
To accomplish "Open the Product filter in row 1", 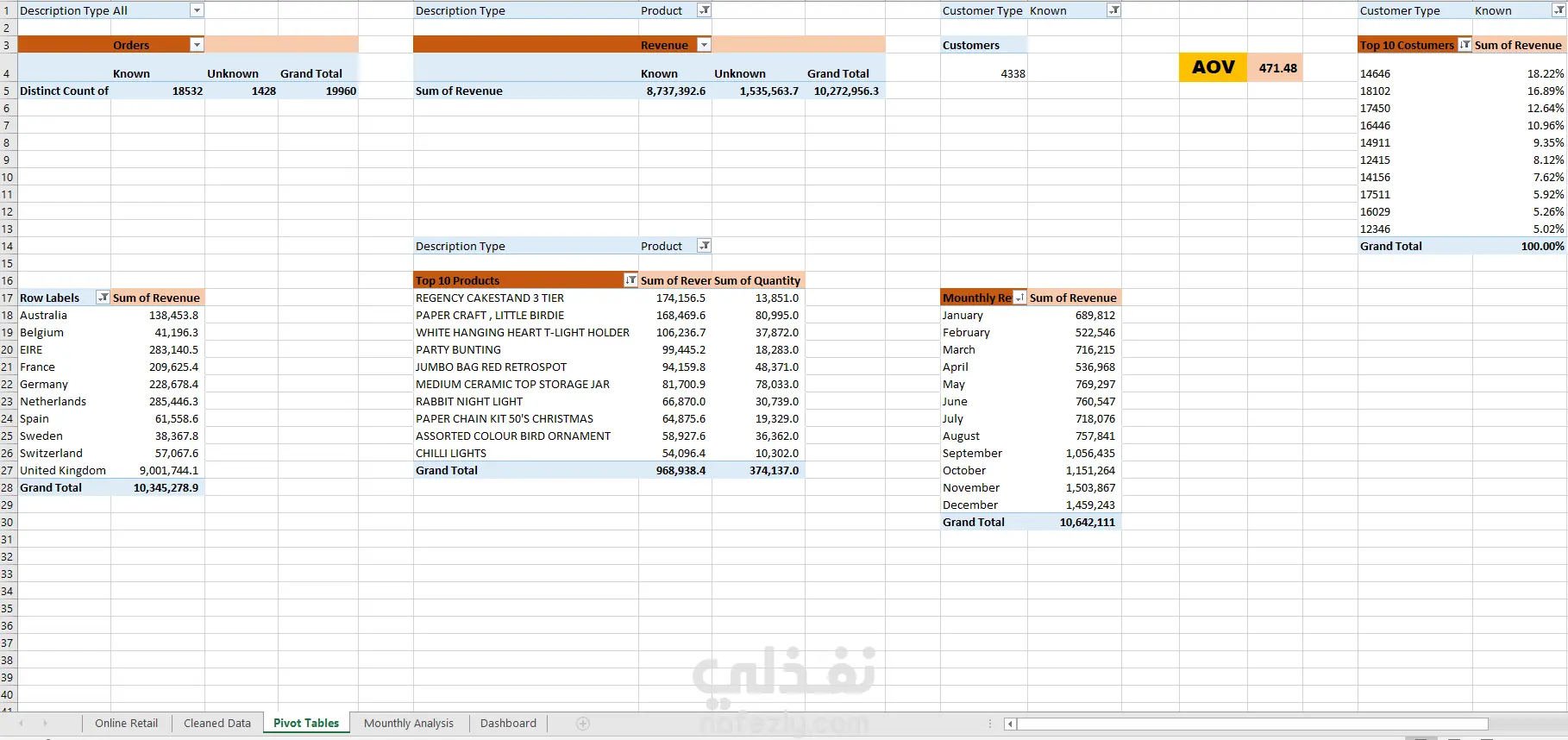I will click(x=705, y=10).
